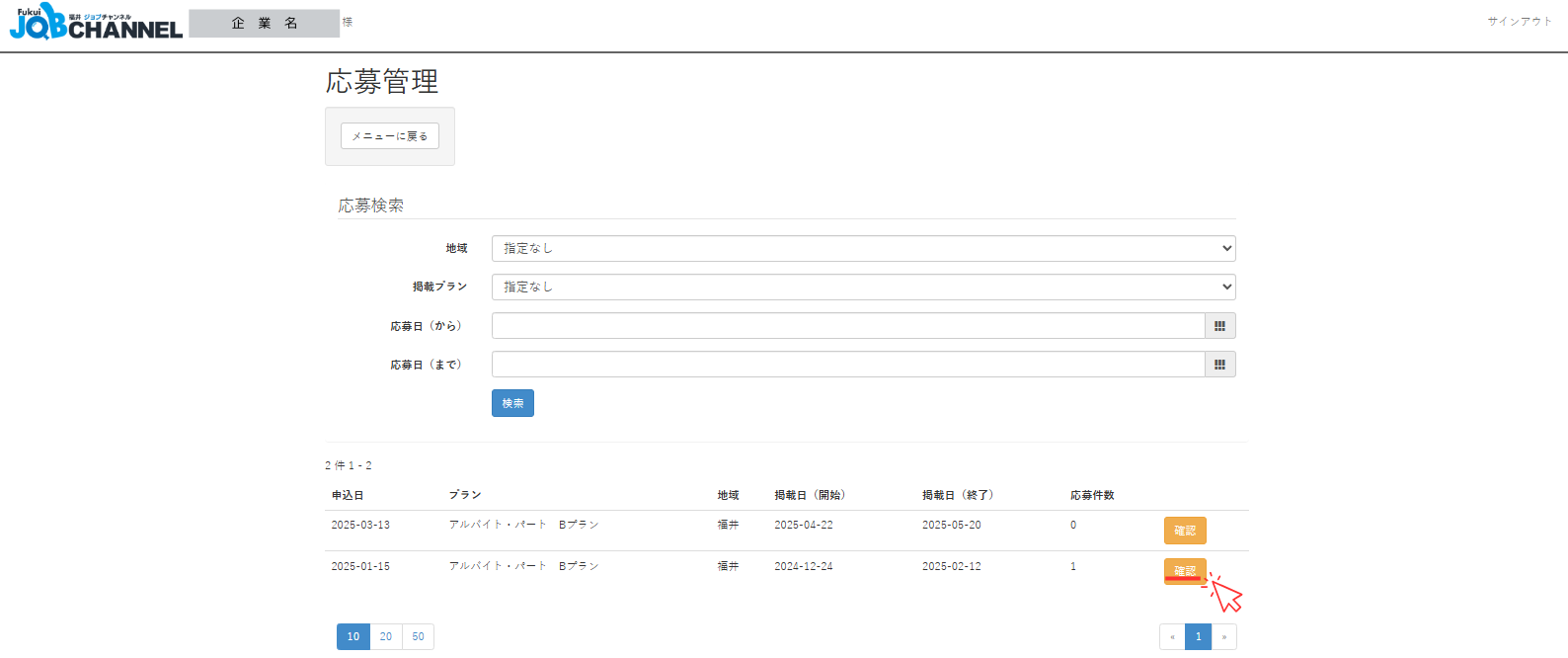Click the 応募件数 column header
This screenshot has width=1568, height=658.
pyautogui.click(x=1092, y=495)
